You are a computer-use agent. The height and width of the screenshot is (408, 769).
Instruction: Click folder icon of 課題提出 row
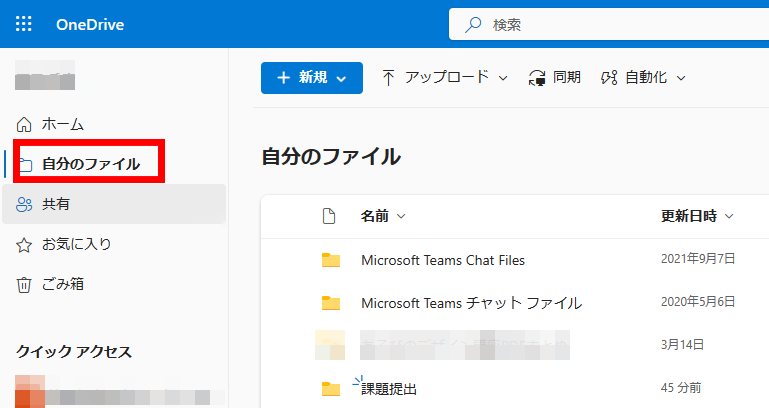[x=331, y=389]
